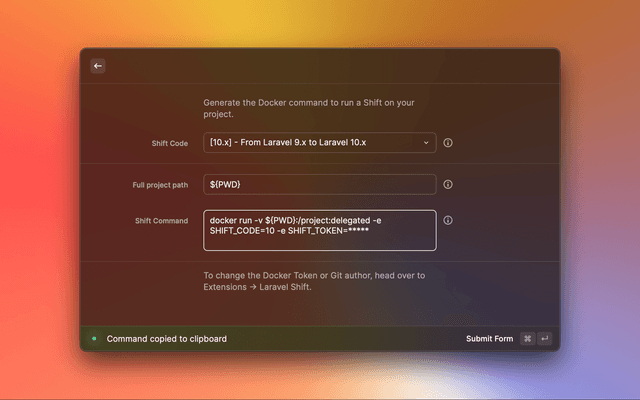Click the back arrow button

[98, 66]
